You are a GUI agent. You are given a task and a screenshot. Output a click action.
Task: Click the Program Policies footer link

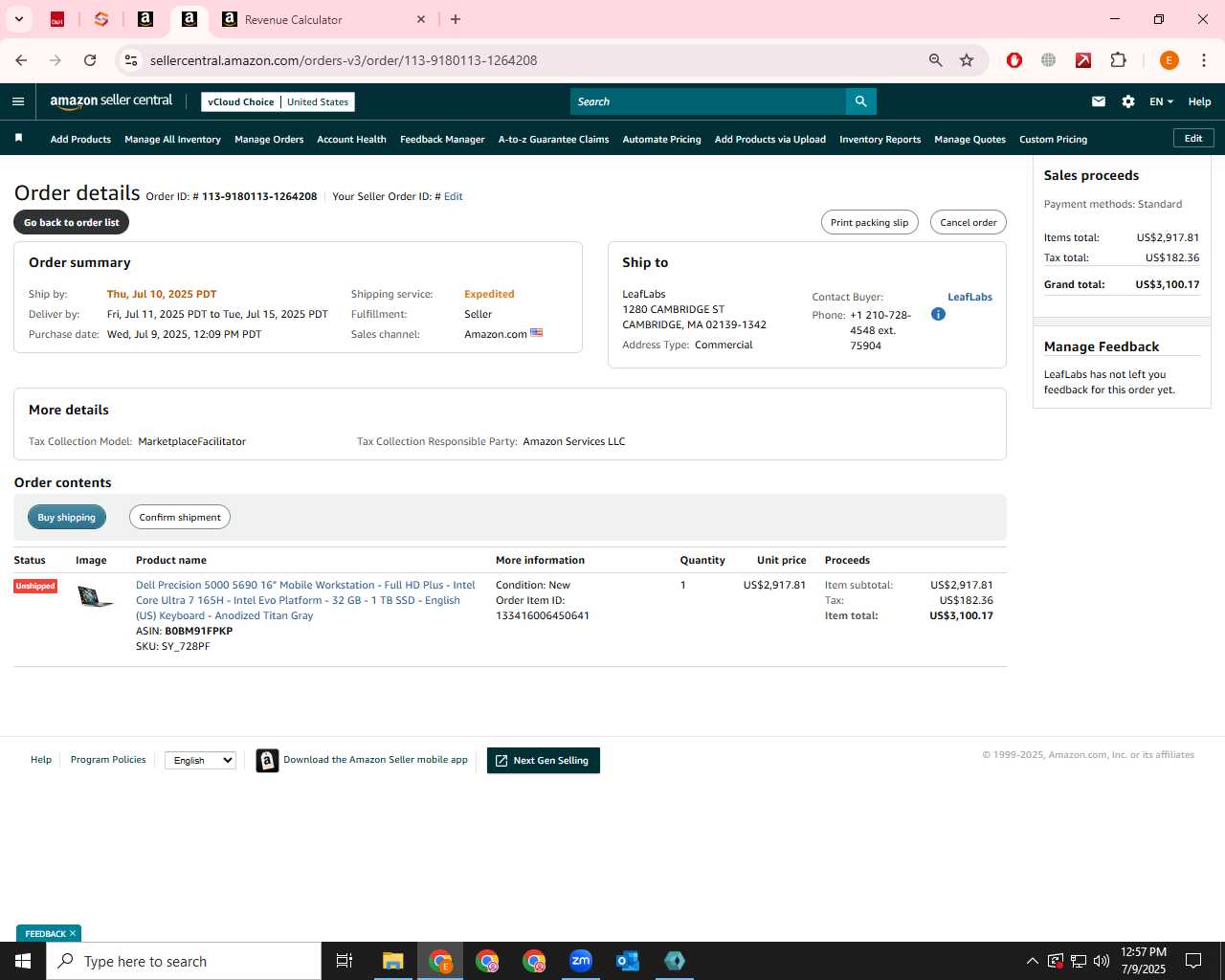pyautogui.click(x=108, y=759)
